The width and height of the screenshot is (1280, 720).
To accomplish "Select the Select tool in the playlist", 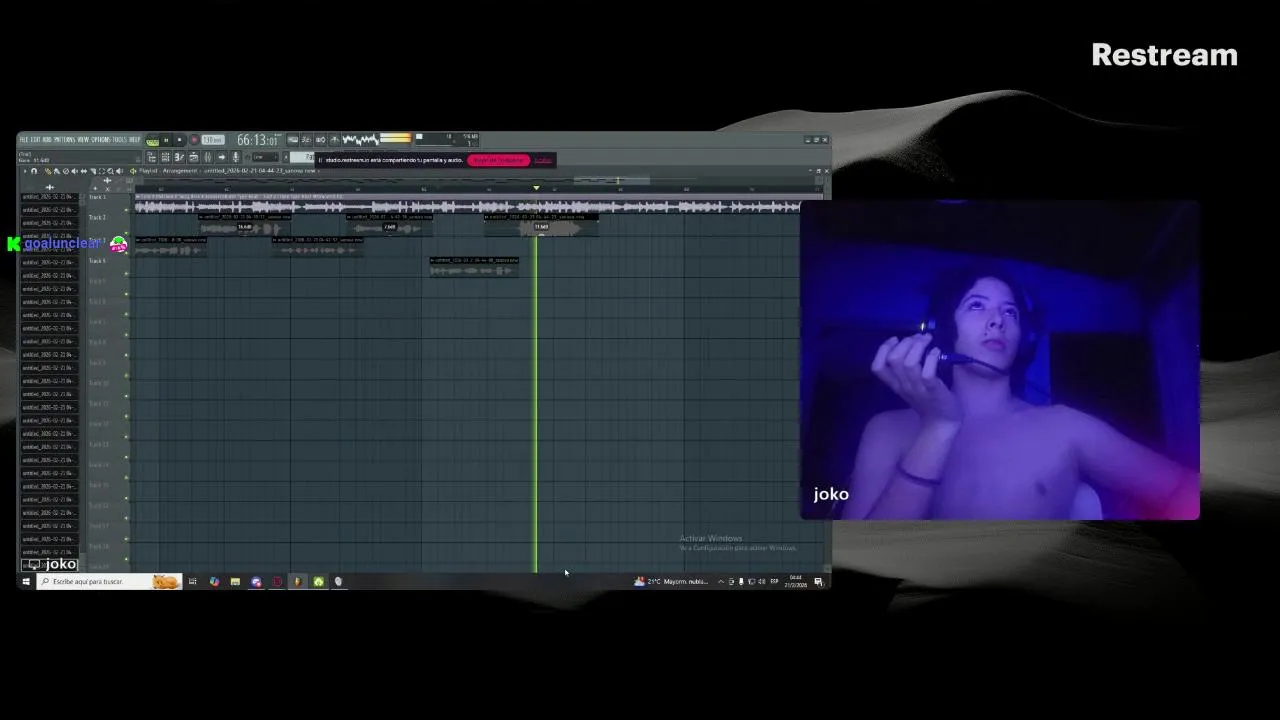I will [x=102, y=171].
